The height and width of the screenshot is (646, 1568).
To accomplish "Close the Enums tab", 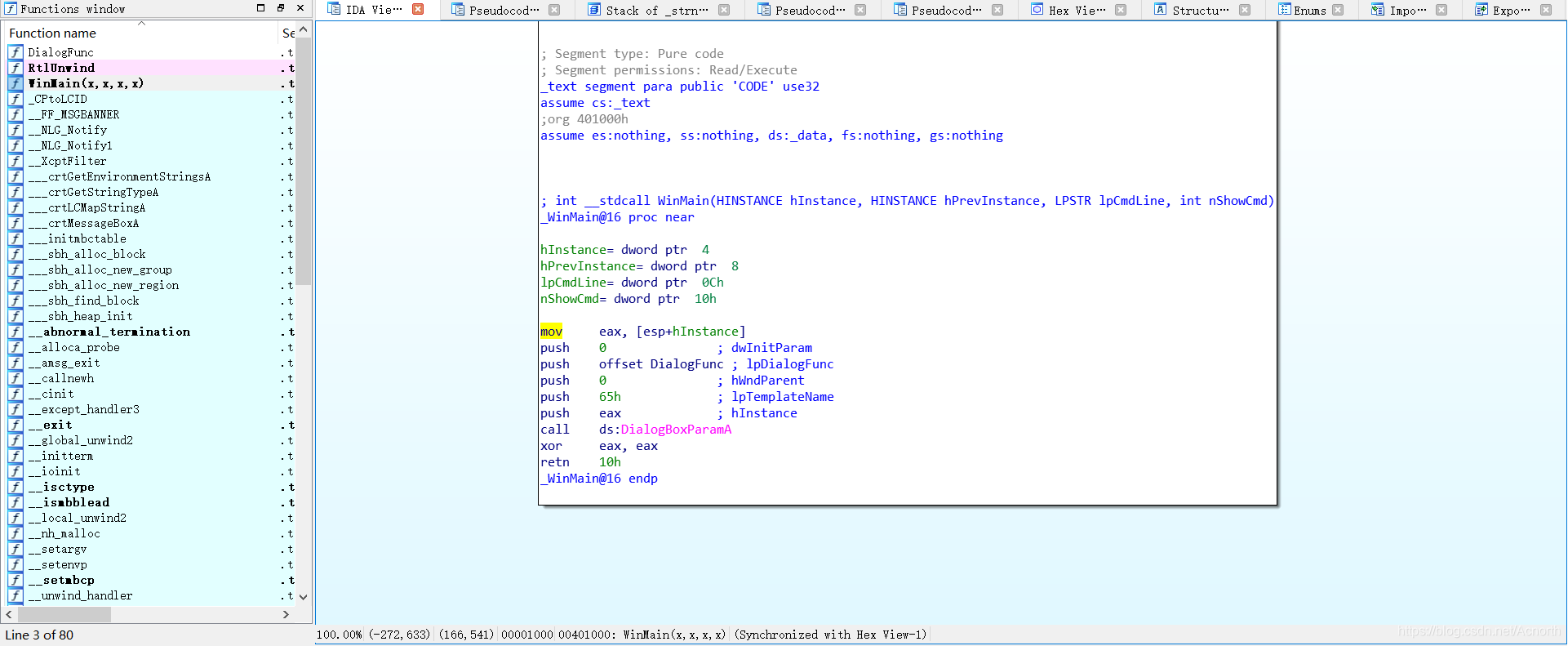I will pos(1338,10).
